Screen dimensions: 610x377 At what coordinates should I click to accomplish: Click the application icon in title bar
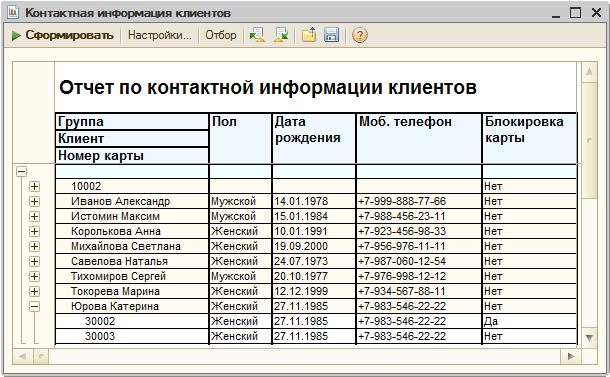coord(13,12)
